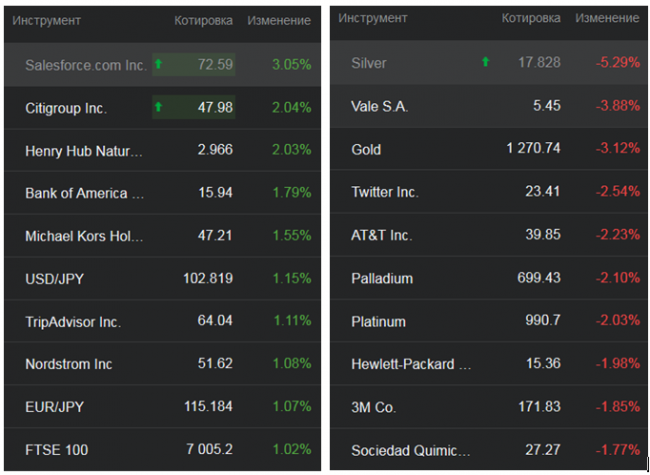Viewport: 650px width, 475px height.
Task: Click Silver's -5.29% change value
Action: tap(616, 63)
